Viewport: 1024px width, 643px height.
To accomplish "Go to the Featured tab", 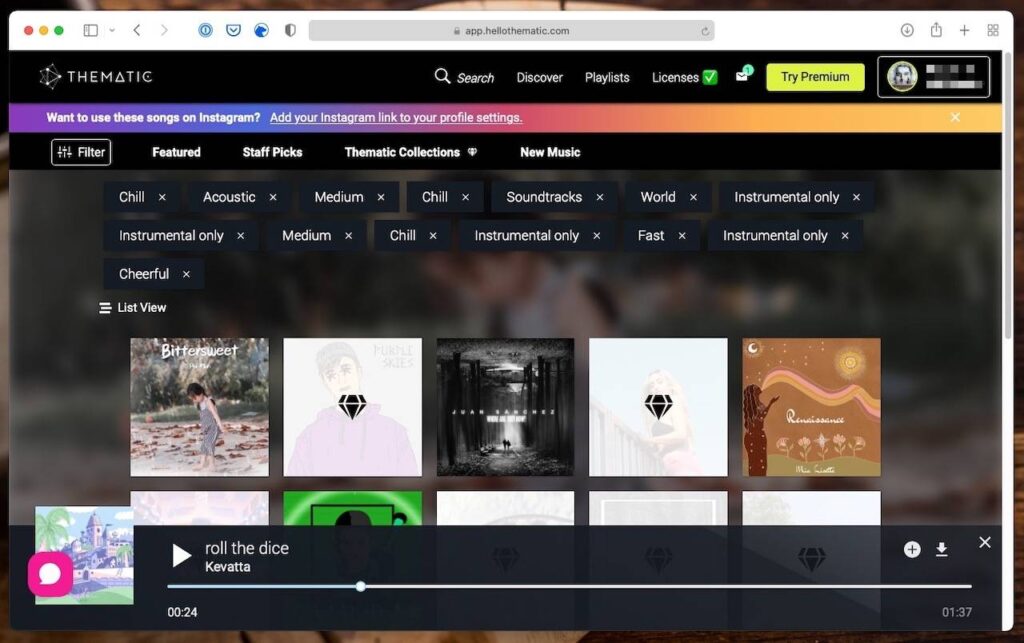I will pyautogui.click(x=176, y=152).
